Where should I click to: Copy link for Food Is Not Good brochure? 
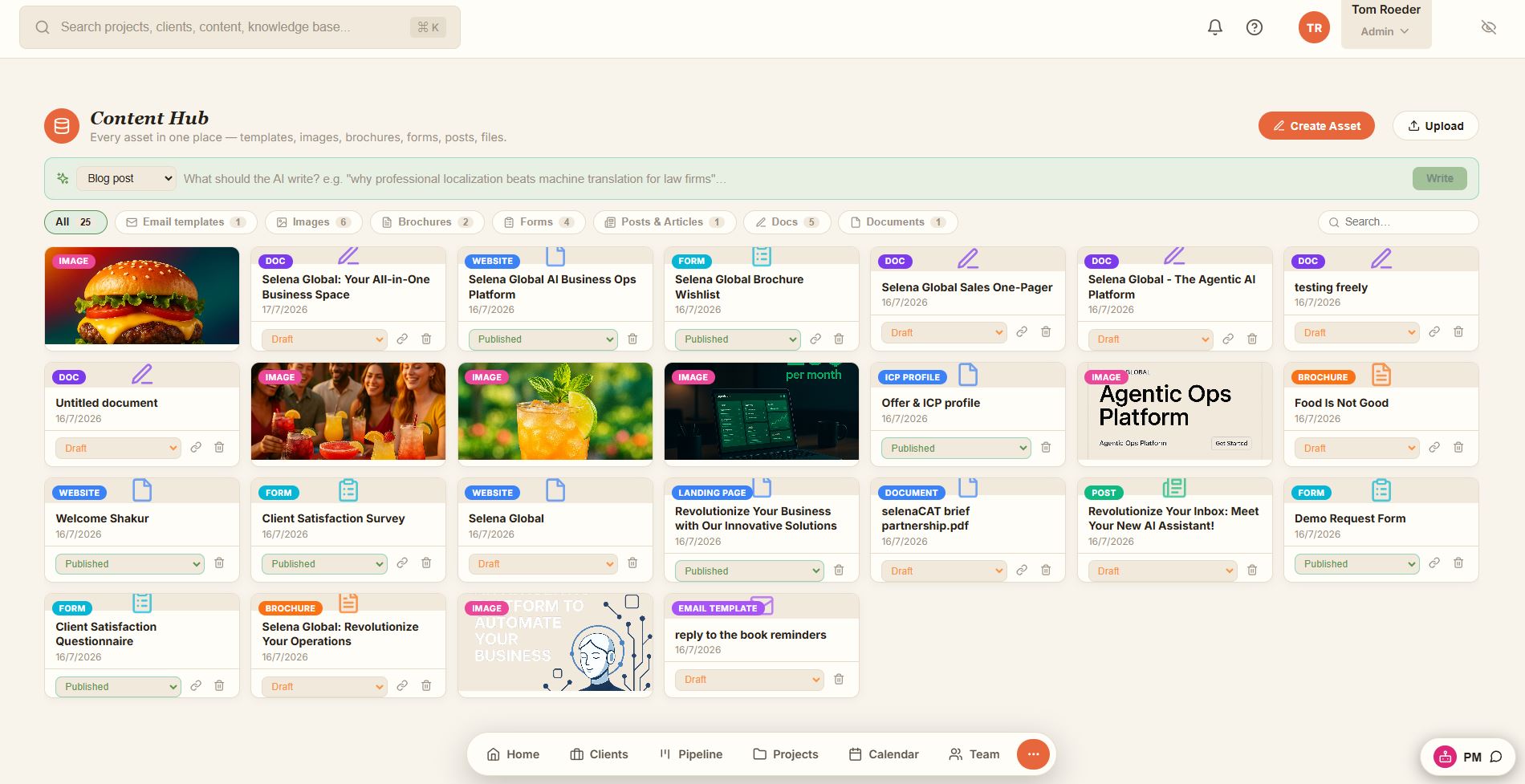point(1434,448)
